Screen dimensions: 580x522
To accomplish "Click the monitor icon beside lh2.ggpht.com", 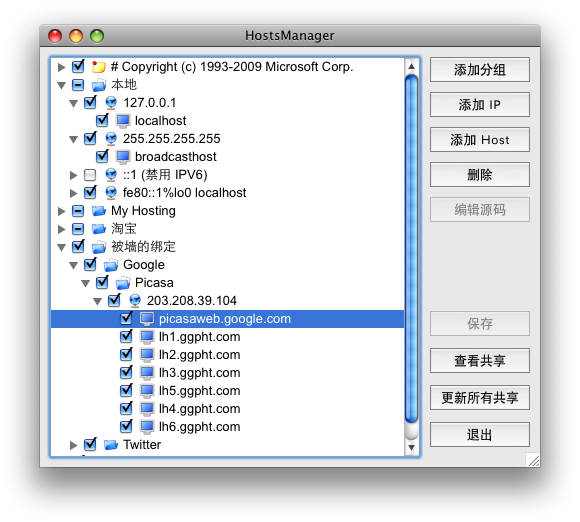I will (x=147, y=355).
